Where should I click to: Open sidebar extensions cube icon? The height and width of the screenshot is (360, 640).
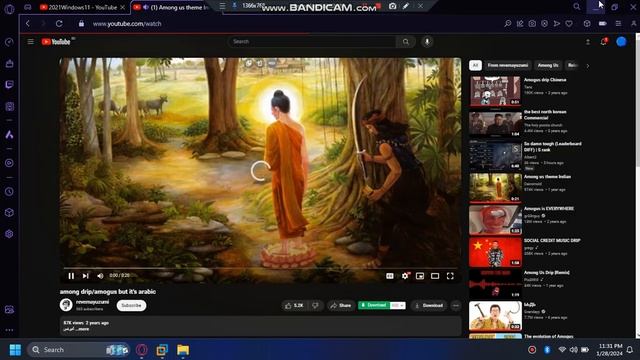9,213
